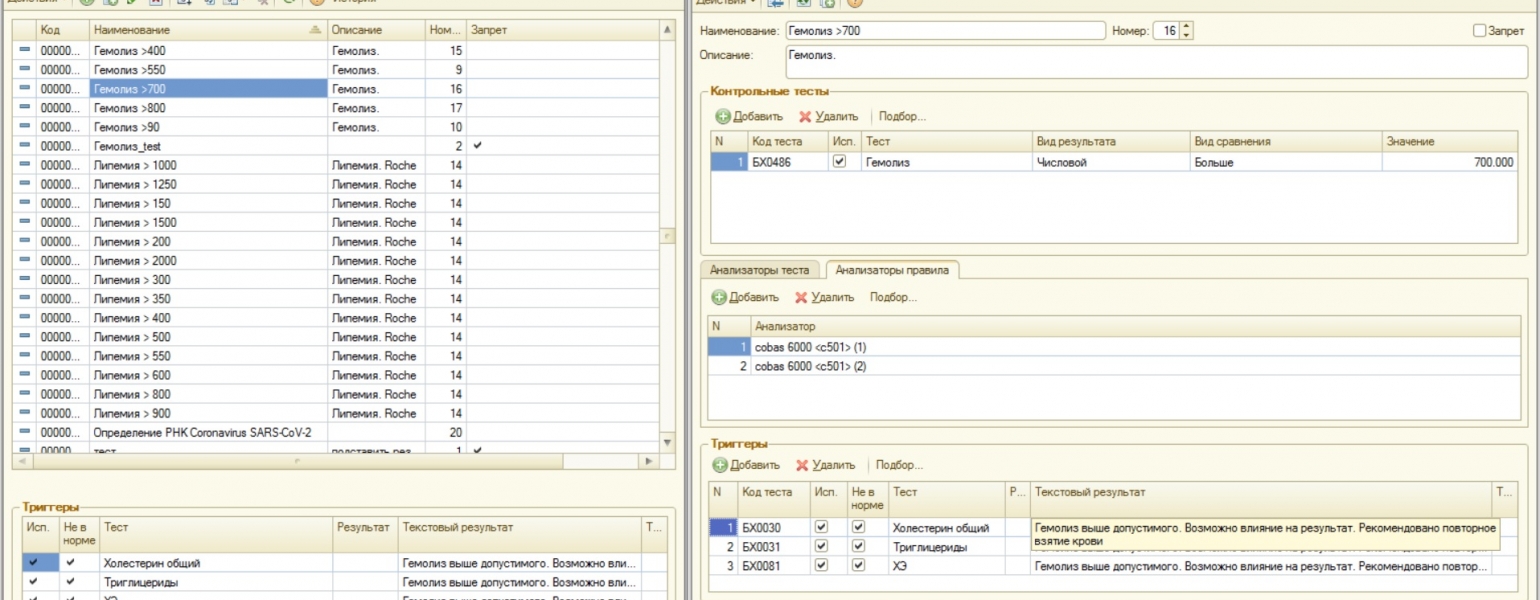The width and height of the screenshot is (1540, 600).
Task: Toggle Не в норме for trigger БХ0081
Action: [x=858, y=566]
